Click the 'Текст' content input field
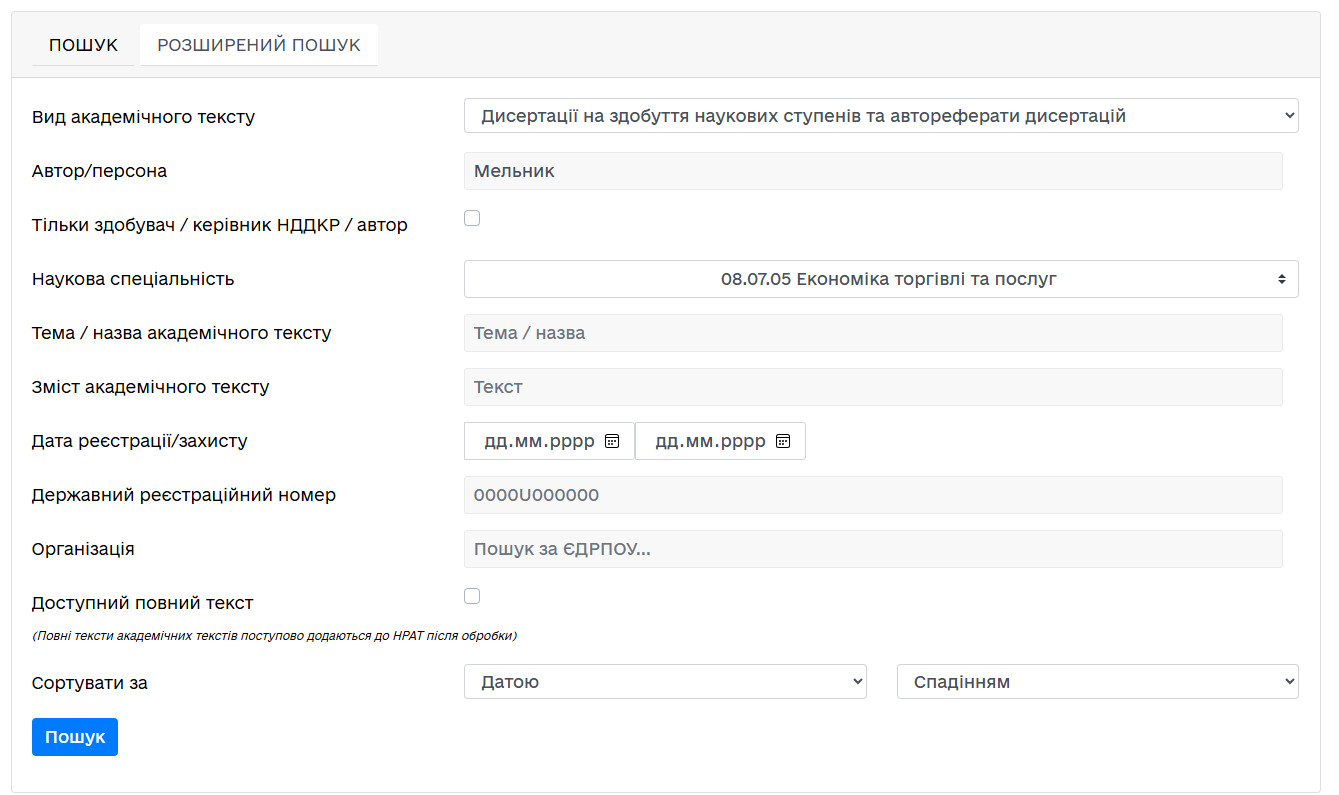Screen dimensions: 1339x795 tap(872, 387)
